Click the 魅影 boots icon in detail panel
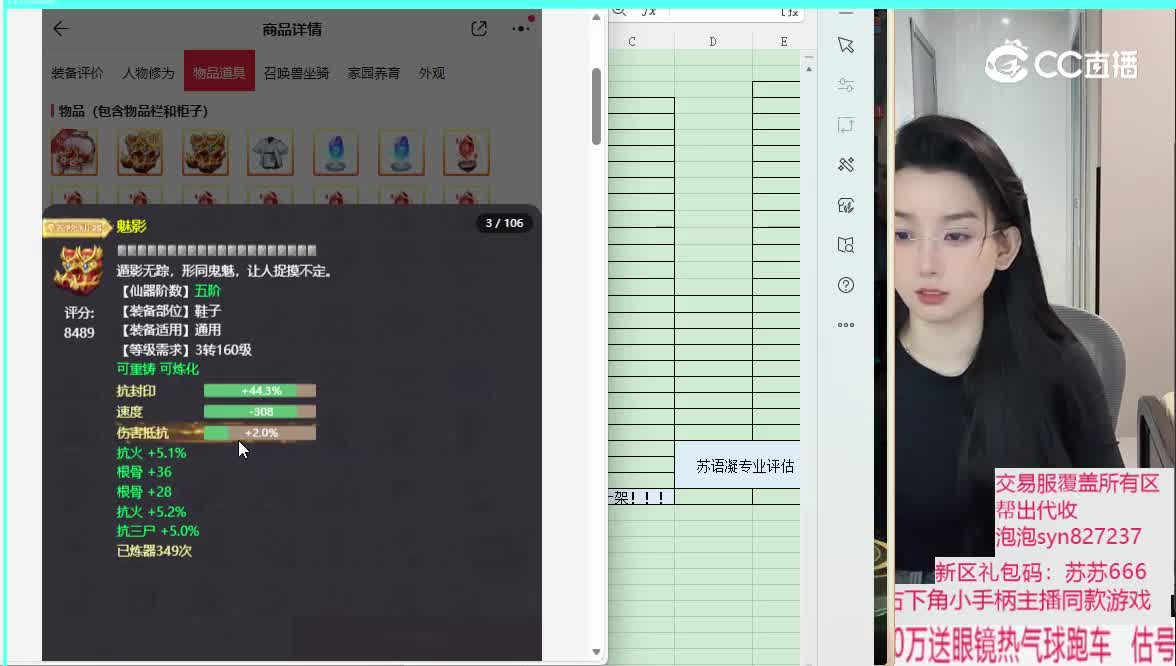The image size is (1176, 666). [x=78, y=268]
